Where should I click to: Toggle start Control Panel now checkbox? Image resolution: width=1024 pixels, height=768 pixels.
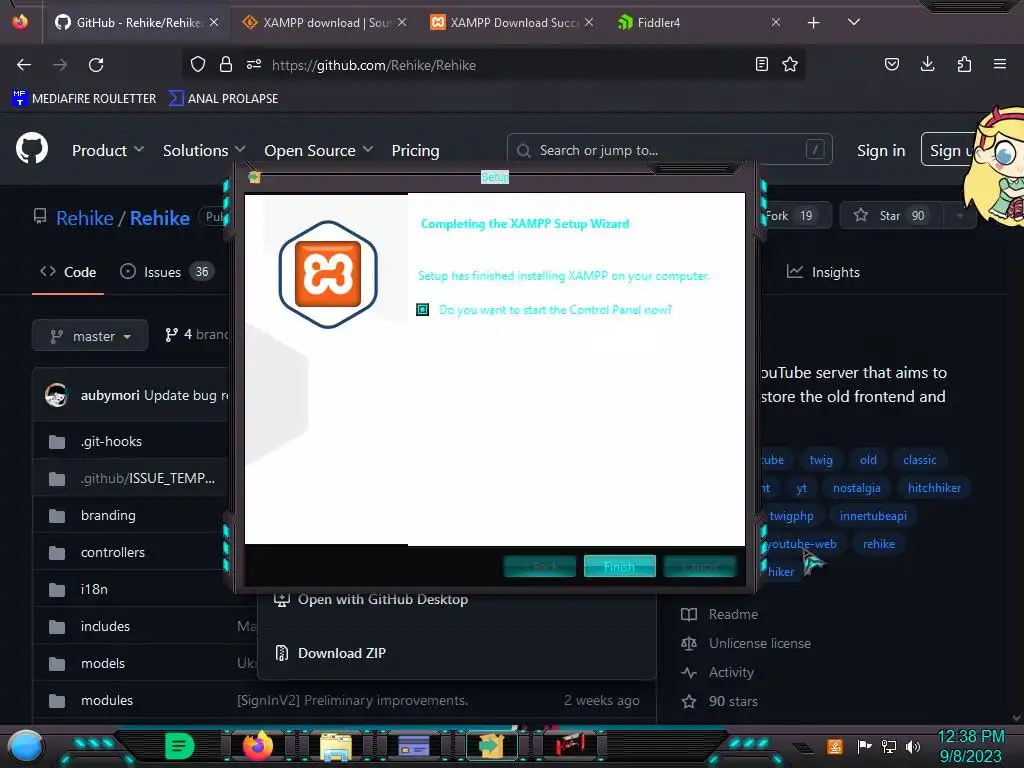tap(423, 310)
